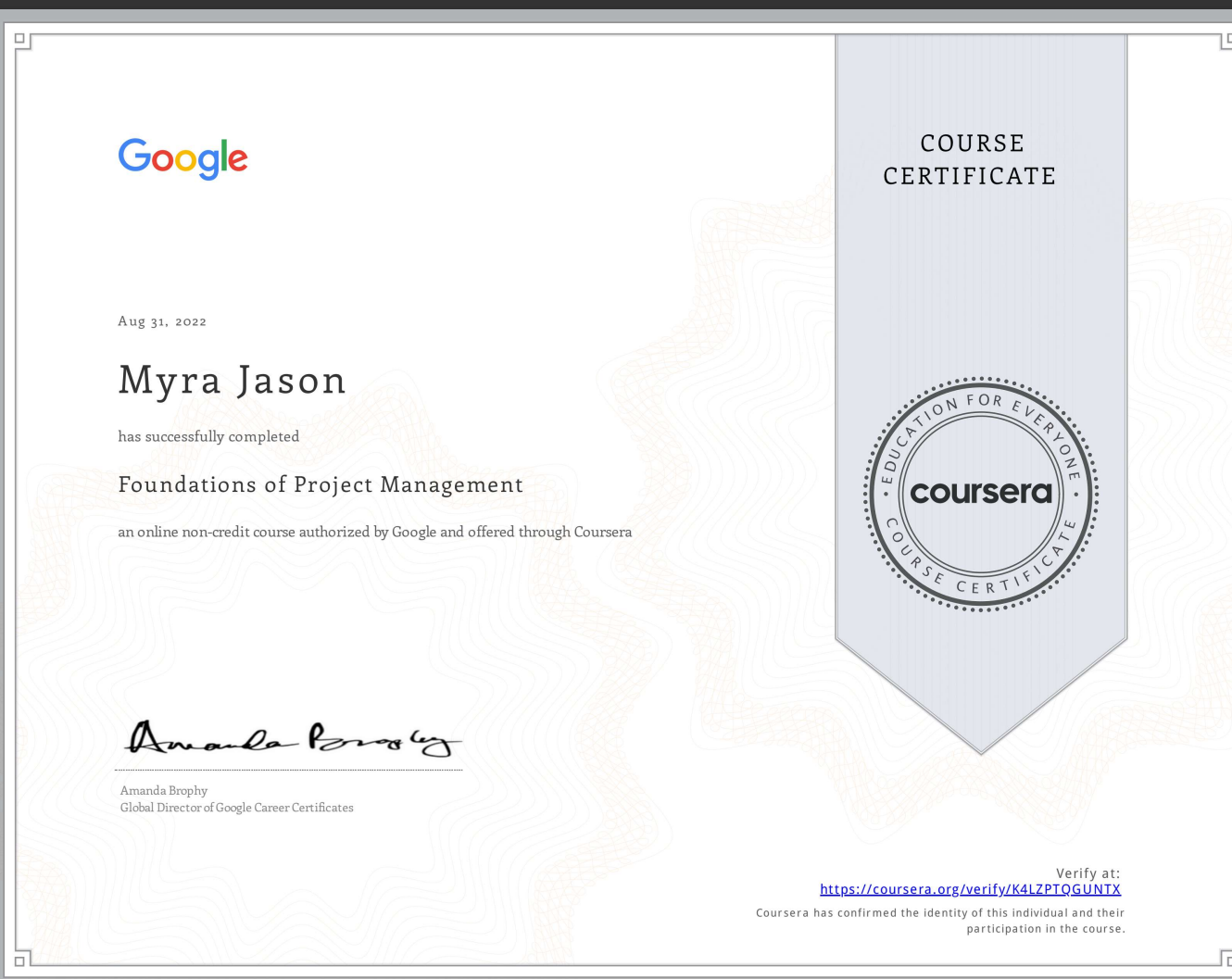Image resolution: width=1232 pixels, height=979 pixels.
Task: Select the bottom-left corner crop mark
Action: (20, 963)
